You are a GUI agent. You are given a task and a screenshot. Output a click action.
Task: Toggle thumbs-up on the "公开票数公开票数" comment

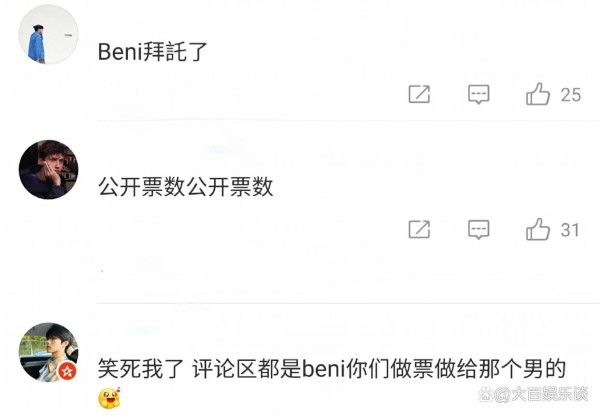click(x=538, y=229)
